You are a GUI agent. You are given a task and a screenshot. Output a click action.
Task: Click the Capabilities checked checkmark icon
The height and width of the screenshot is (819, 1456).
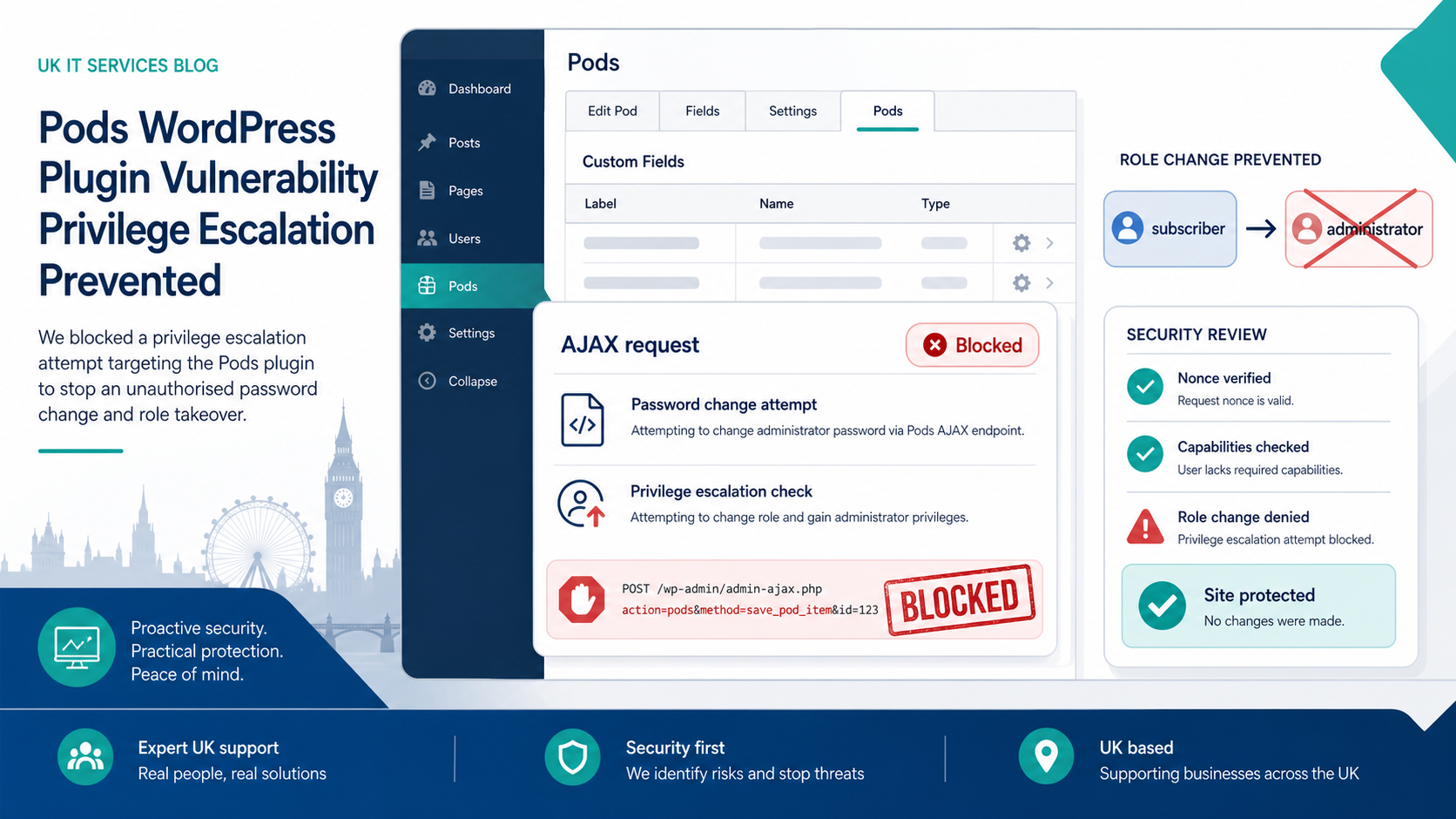coord(1145,455)
